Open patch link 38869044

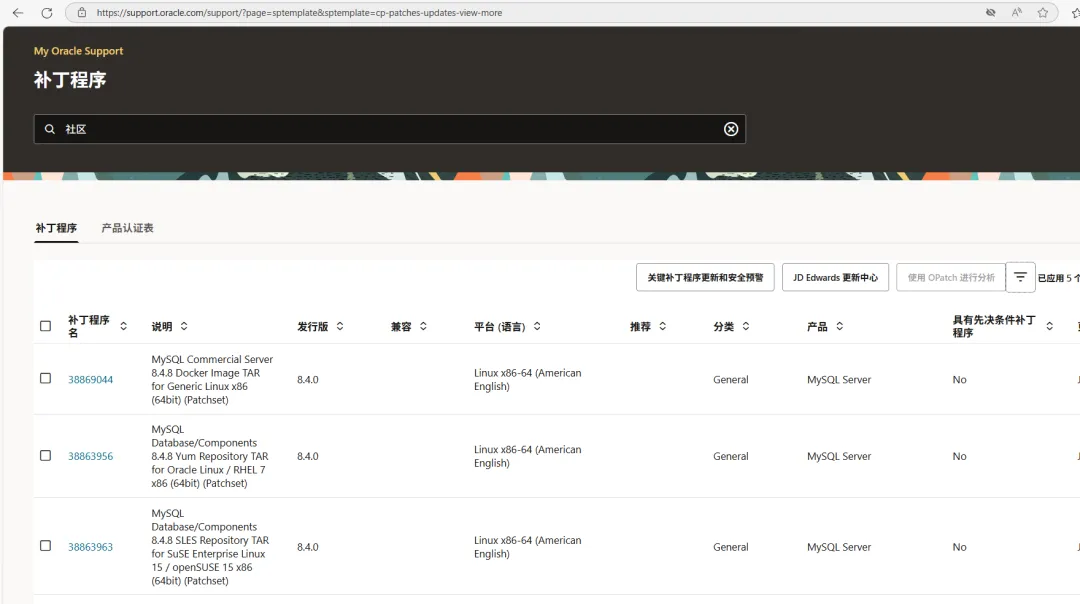[x=90, y=379]
